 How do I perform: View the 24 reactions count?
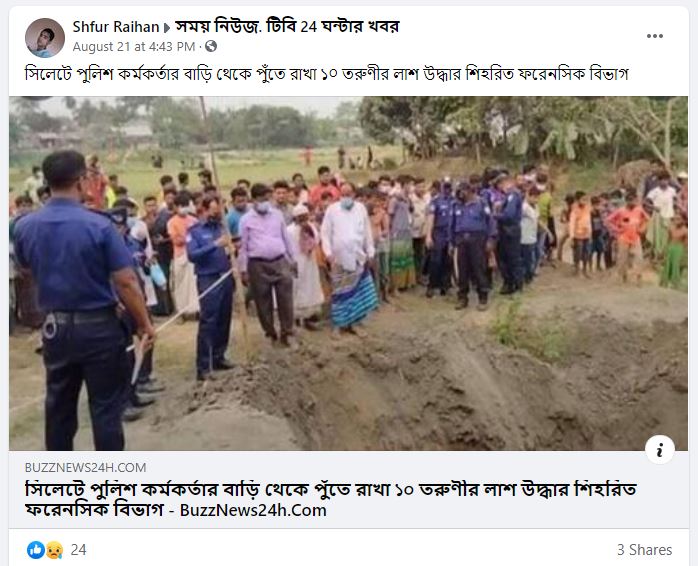[78, 550]
